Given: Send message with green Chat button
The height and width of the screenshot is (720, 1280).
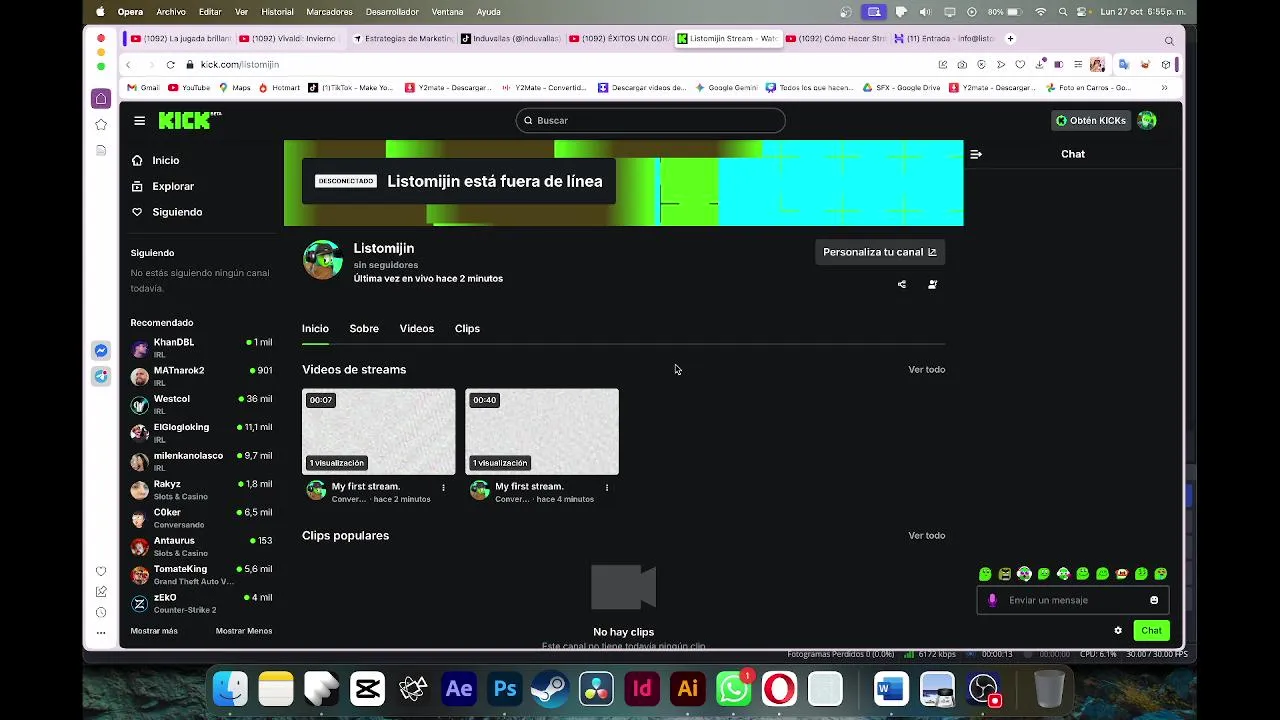Looking at the screenshot, I should pyautogui.click(x=1152, y=630).
